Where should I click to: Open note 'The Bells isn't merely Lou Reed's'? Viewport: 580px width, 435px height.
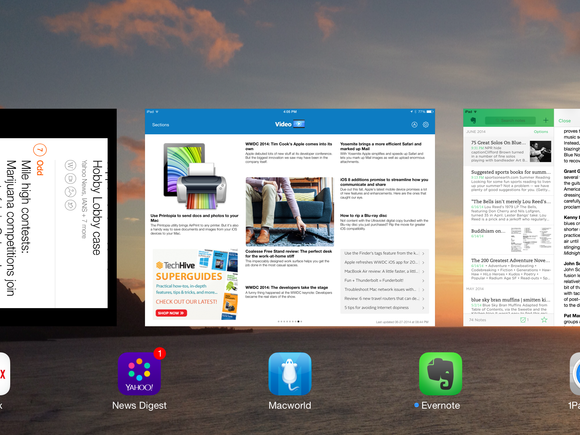tap(509, 210)
